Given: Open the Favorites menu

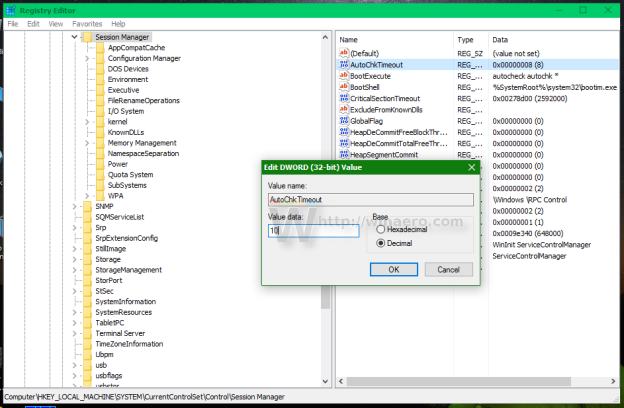Looking at the screenshot, I should [x=87, y=24].
